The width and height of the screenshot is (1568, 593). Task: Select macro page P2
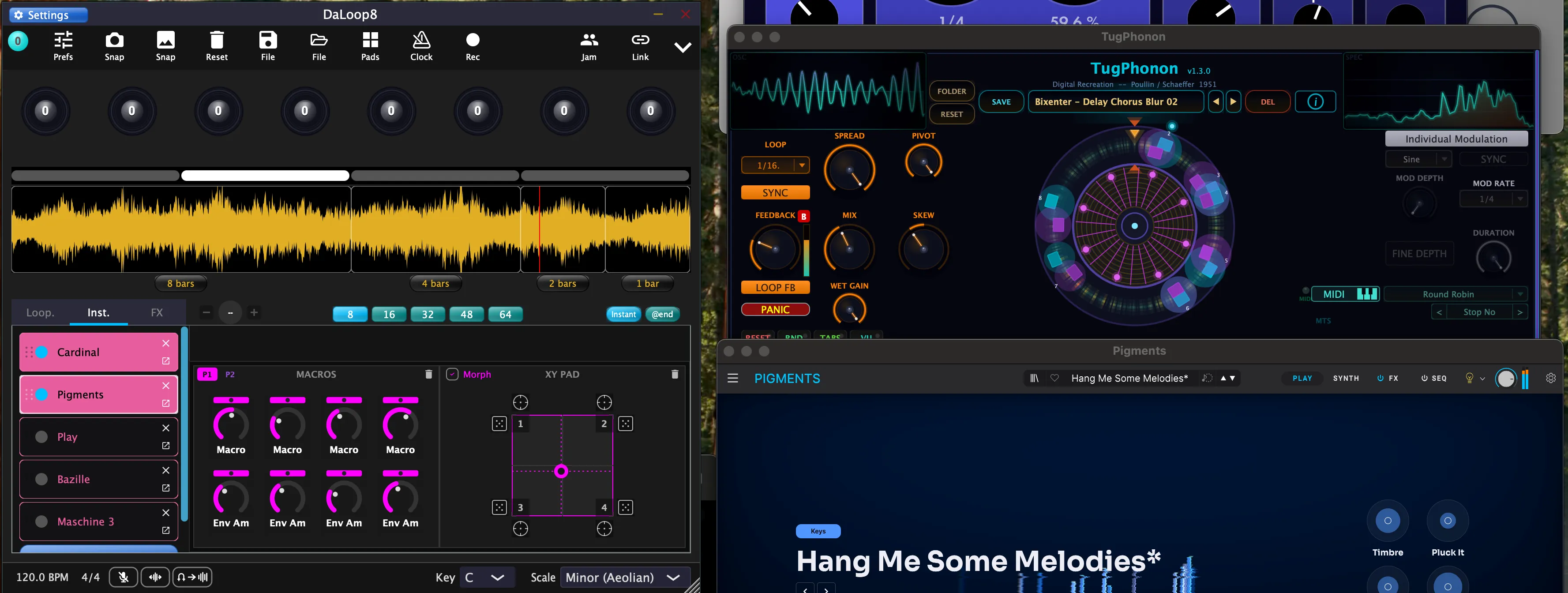[x=230, y=375]
